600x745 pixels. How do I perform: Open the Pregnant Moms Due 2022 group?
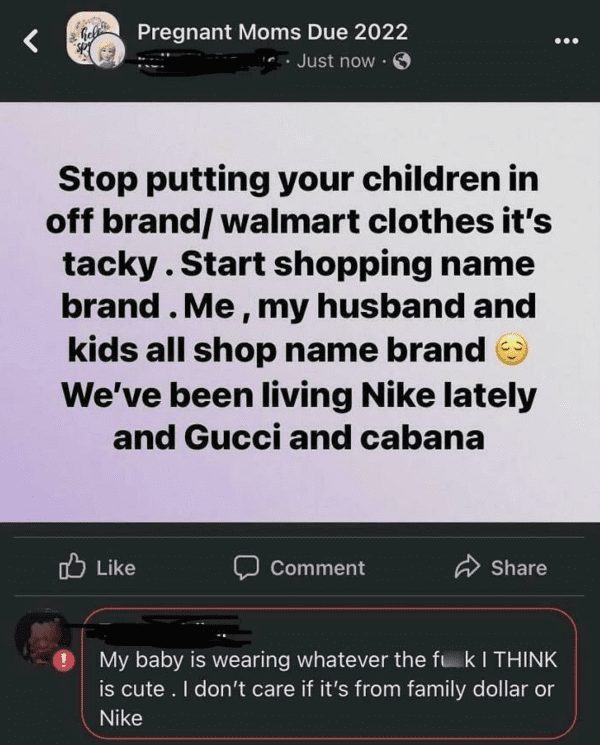coord(273,32)
